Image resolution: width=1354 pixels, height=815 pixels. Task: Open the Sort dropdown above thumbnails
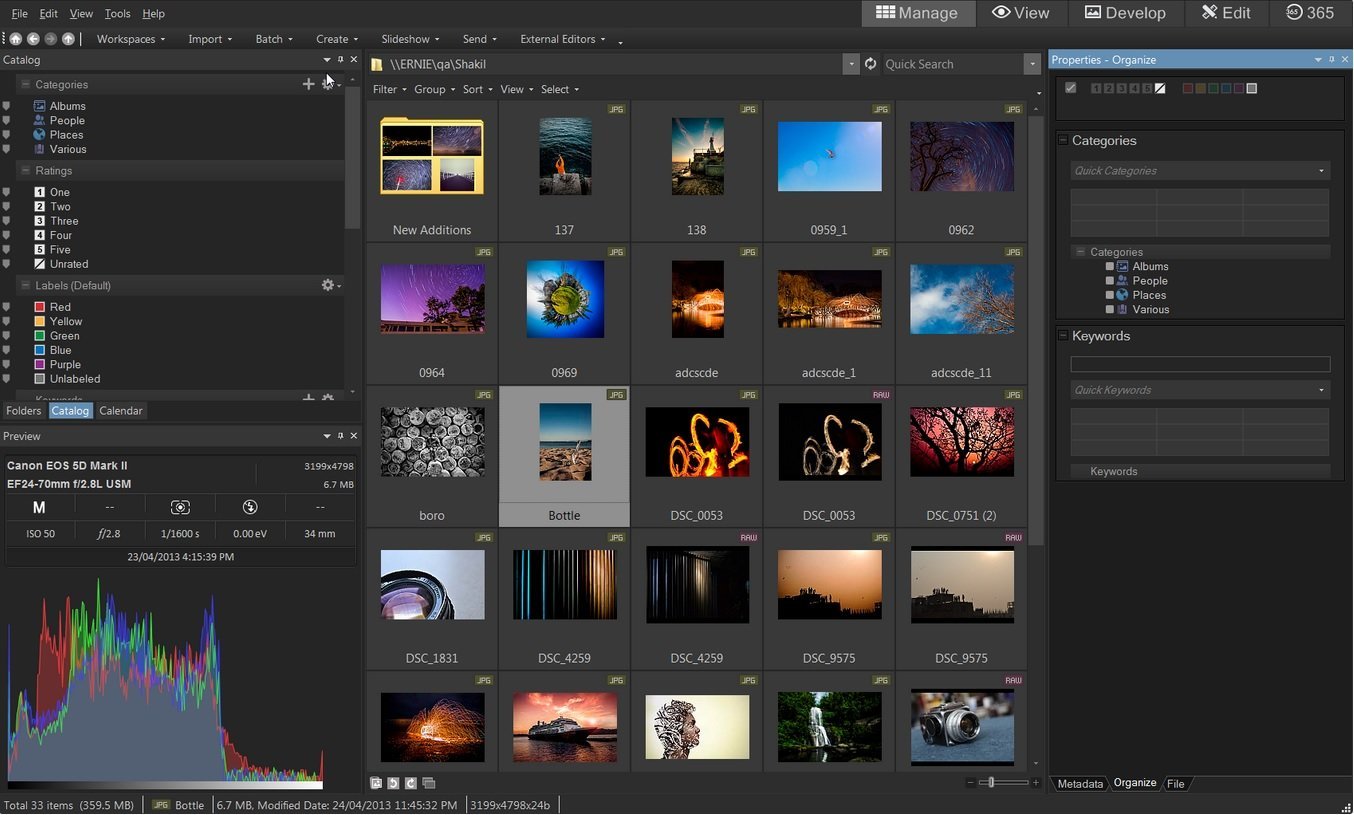click(x=476, y=89)
